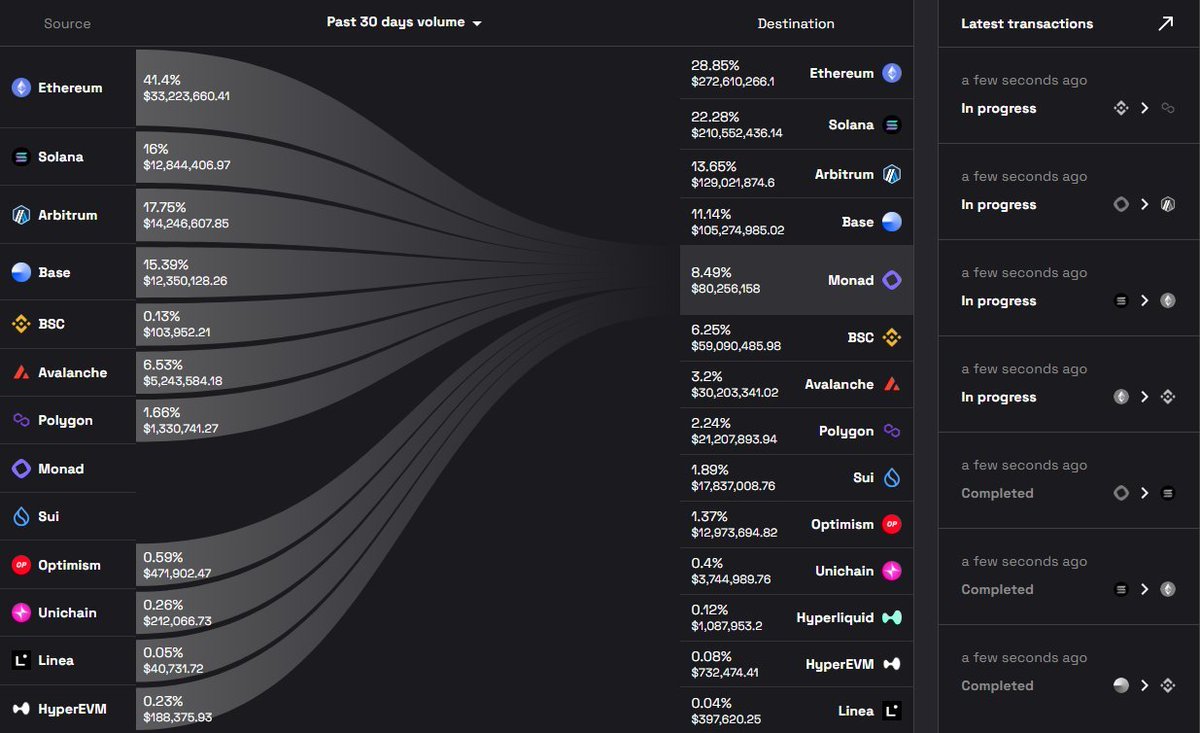
Task: Click the Ethereum icon in the Destination list
Action: tap(892, 73)
